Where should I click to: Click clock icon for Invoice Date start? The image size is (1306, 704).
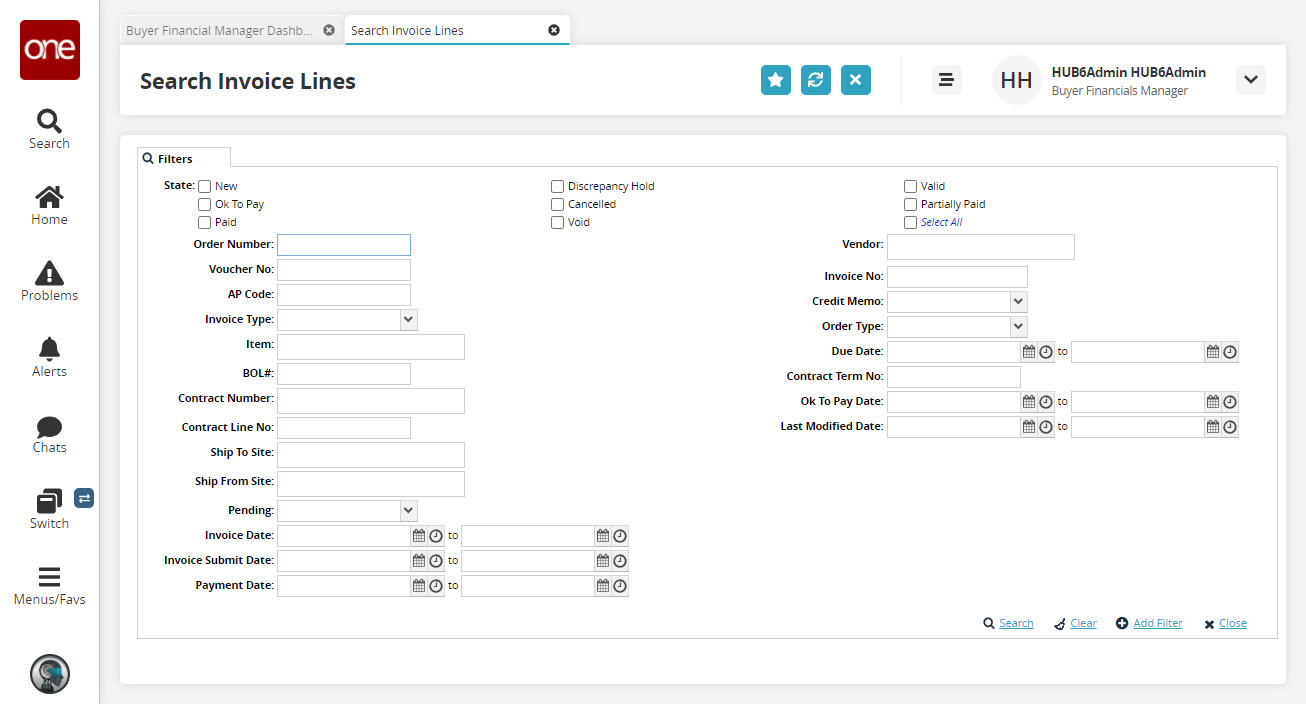tap(436, 536)
